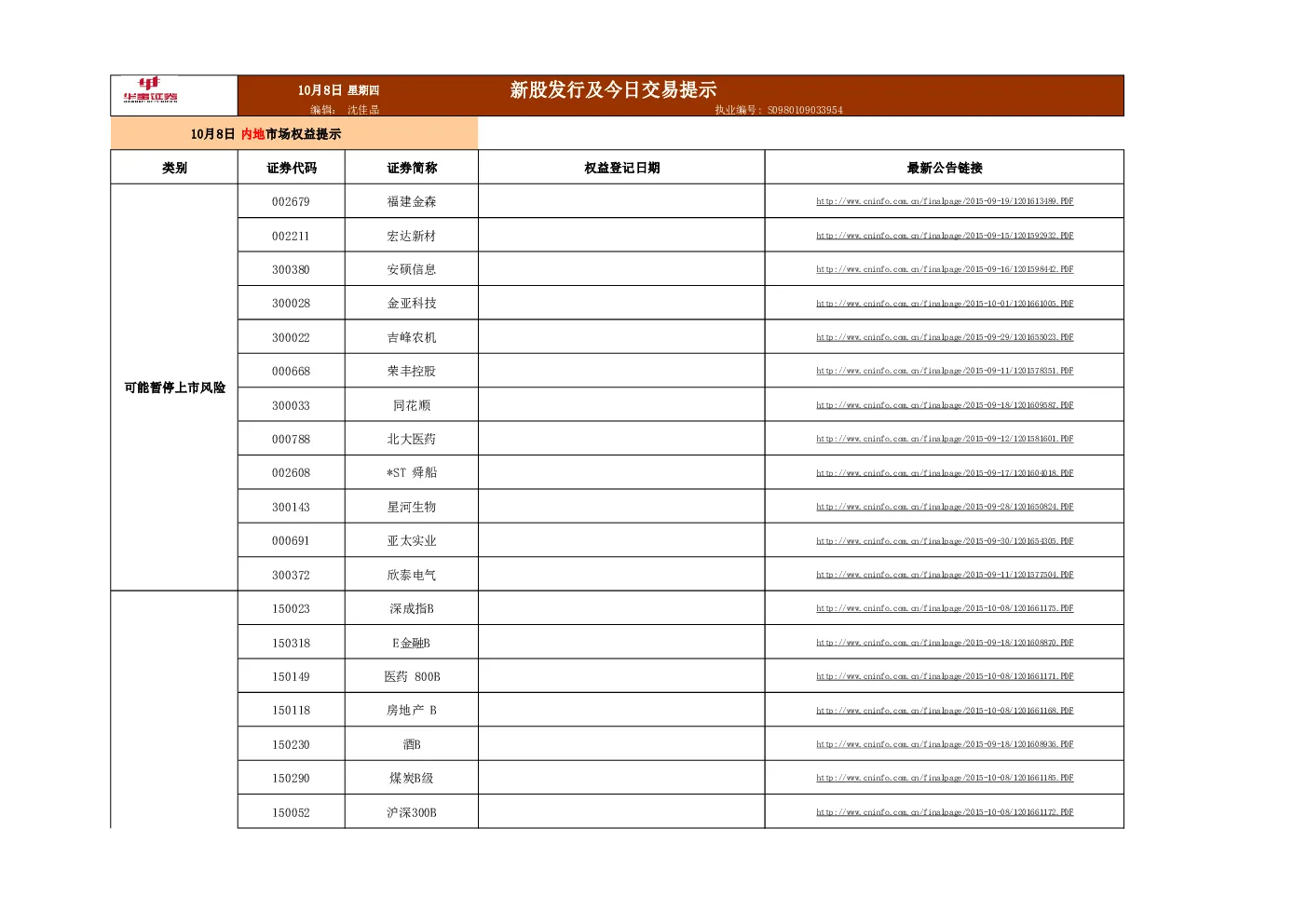Image resolution: width=1307 pixels, height=924 pixels.
Task: Open announcement link for 亚太实业
Action: point(945,541)
